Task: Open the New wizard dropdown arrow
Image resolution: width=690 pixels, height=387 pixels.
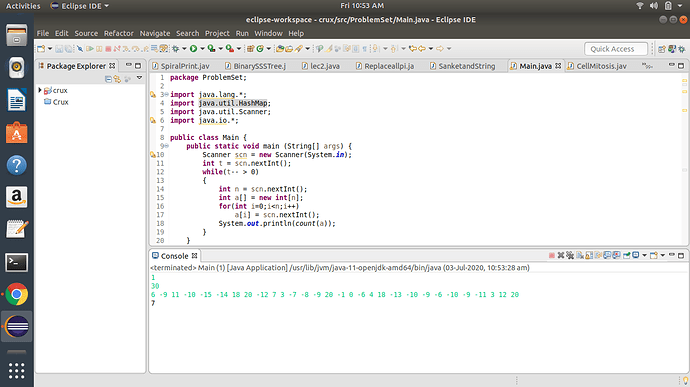Action: tap(50, 48)
